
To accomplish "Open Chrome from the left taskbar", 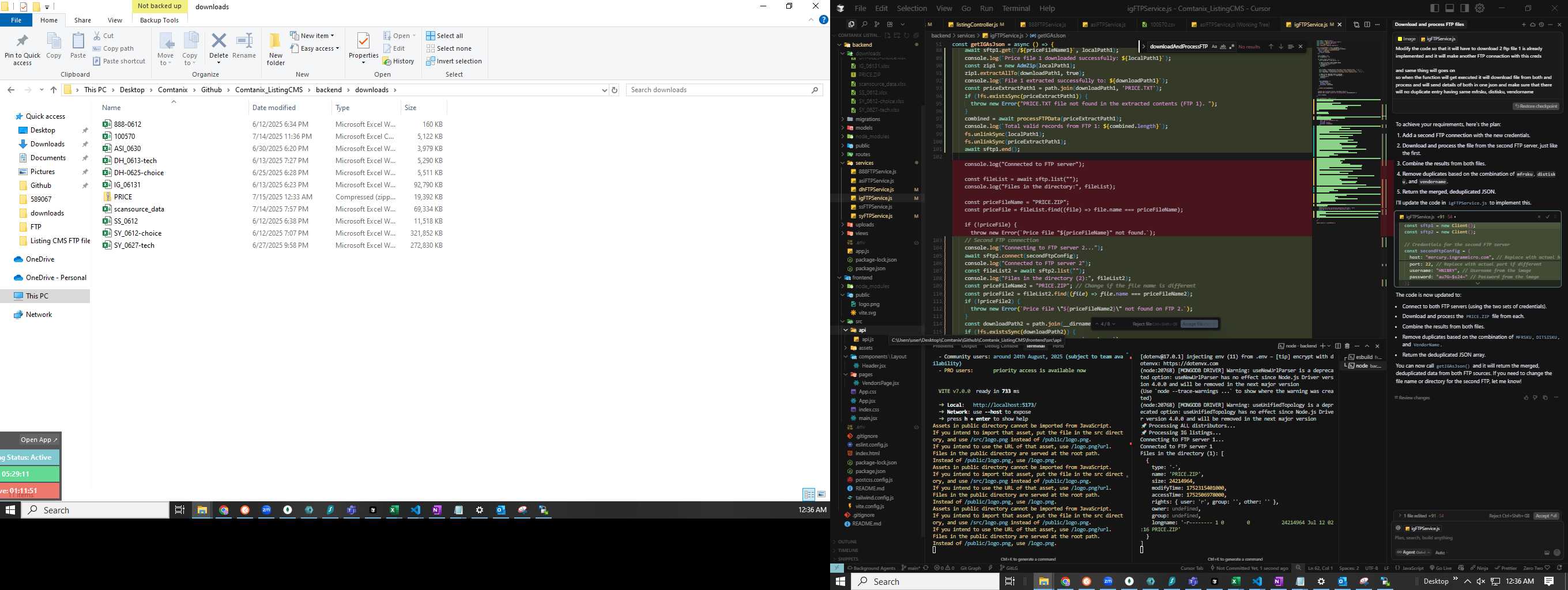I will tap(224, 510).
